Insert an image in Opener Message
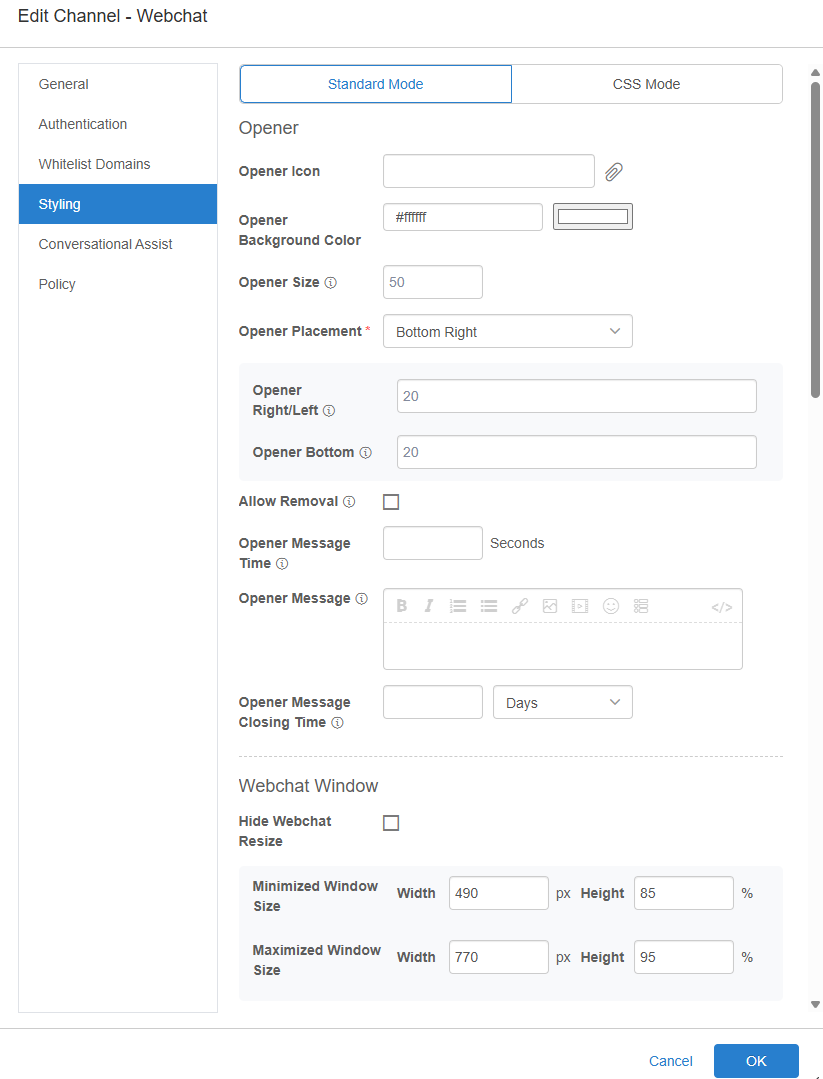 tap(550, 606)
